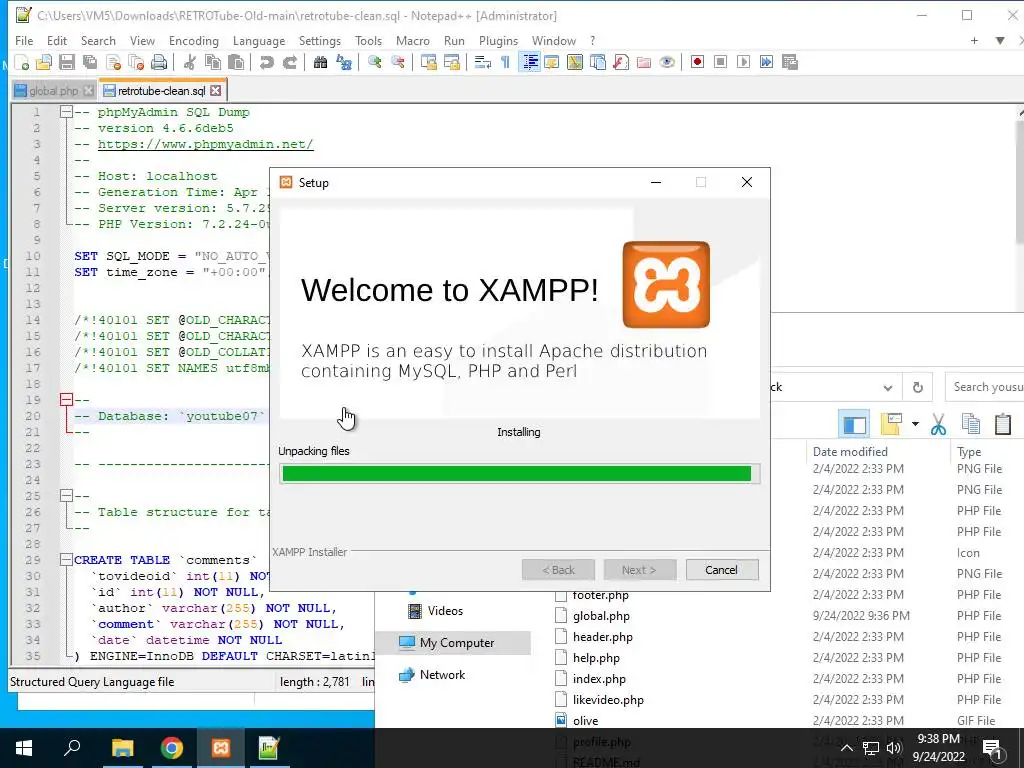The width and height of the screenshot is (1024, 768).
Task: Click the stop recording macro icon
Action: coord(720,62)
